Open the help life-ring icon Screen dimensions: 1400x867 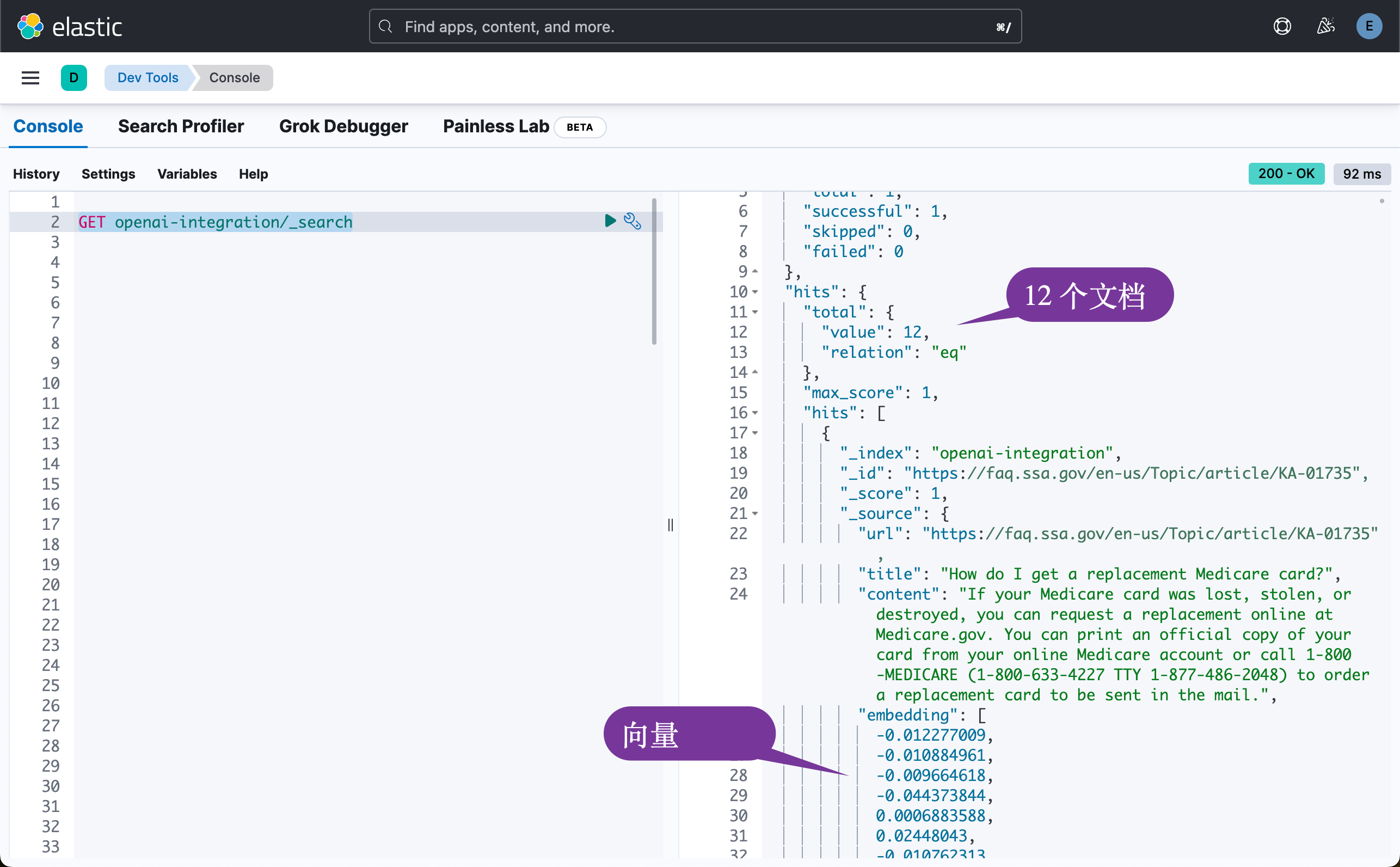[x=1282, y=26]
